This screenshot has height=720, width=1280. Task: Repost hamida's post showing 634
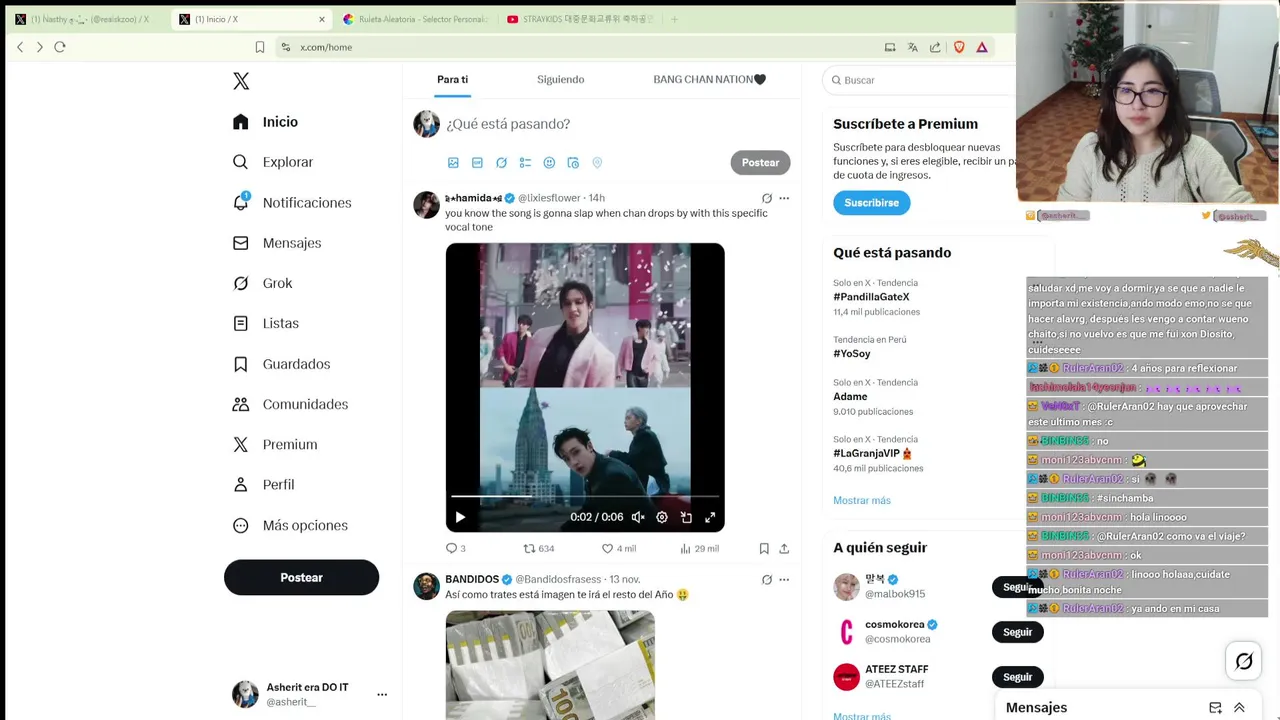pyautogui.click(x=539, y=548)
